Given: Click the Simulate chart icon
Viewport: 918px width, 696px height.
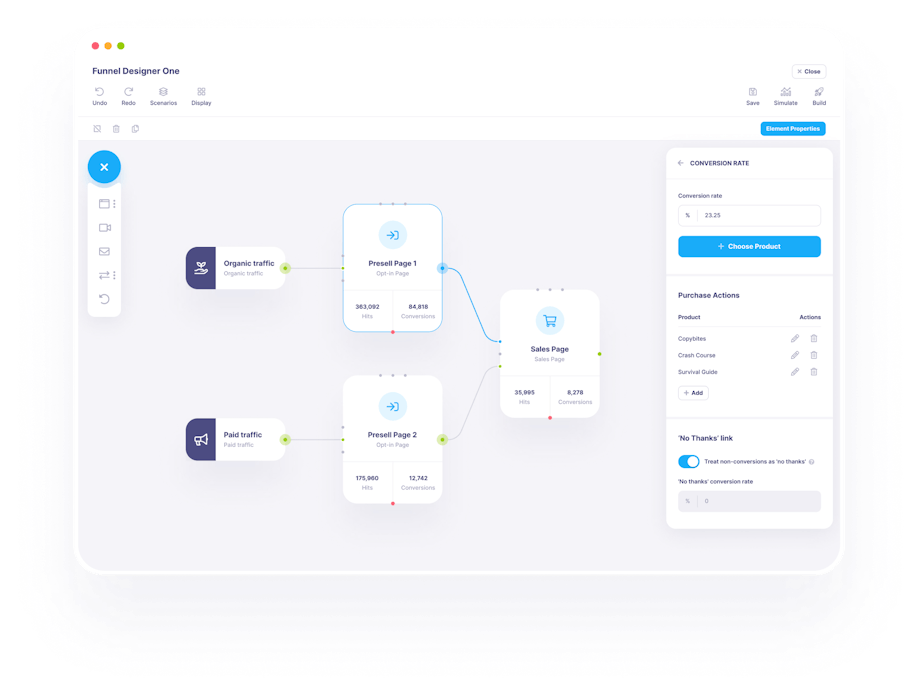Looking at the screenshot, I should point(785,92).
